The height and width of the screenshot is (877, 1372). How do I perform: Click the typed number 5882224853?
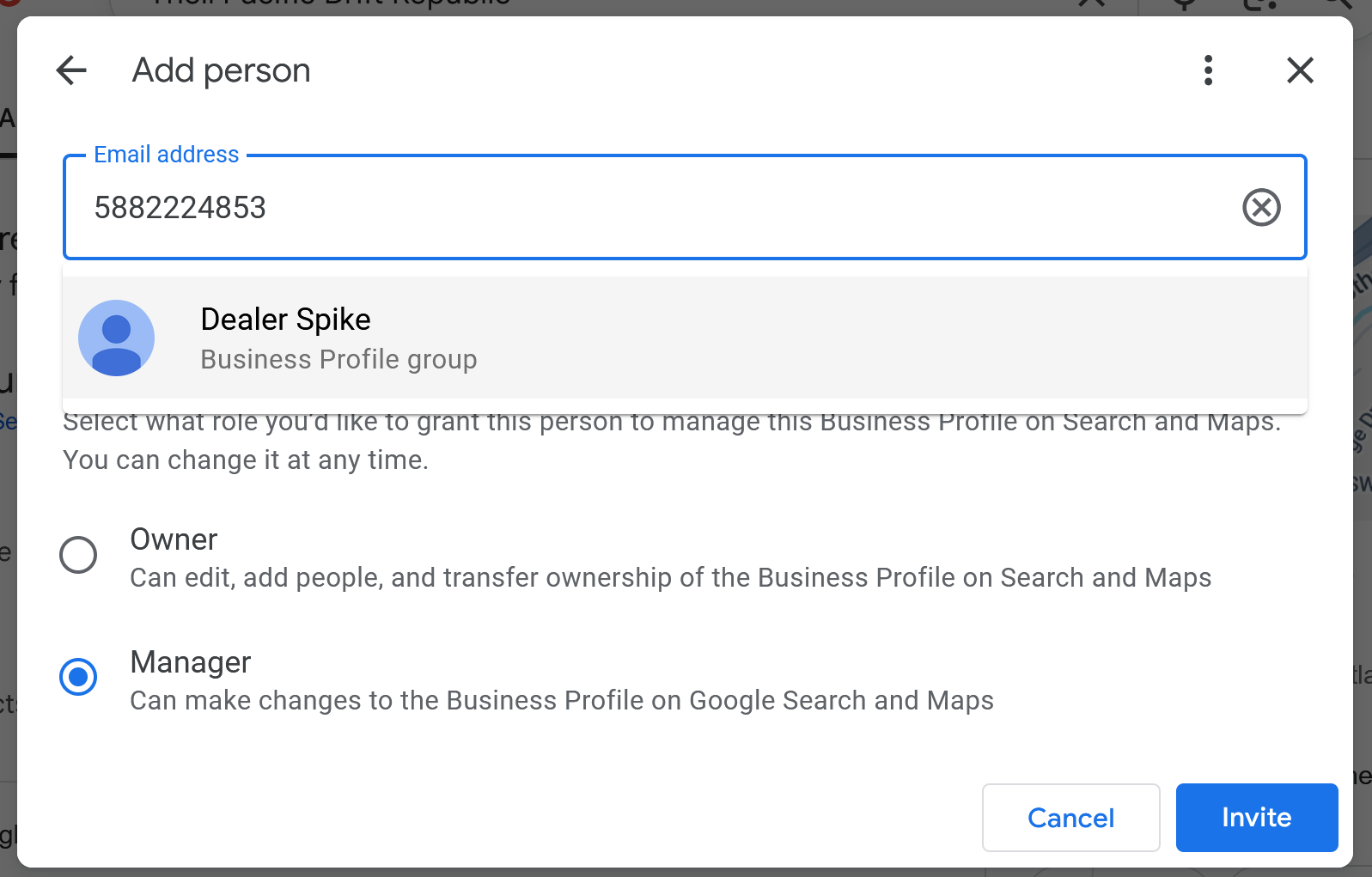(x=180, y=208)
